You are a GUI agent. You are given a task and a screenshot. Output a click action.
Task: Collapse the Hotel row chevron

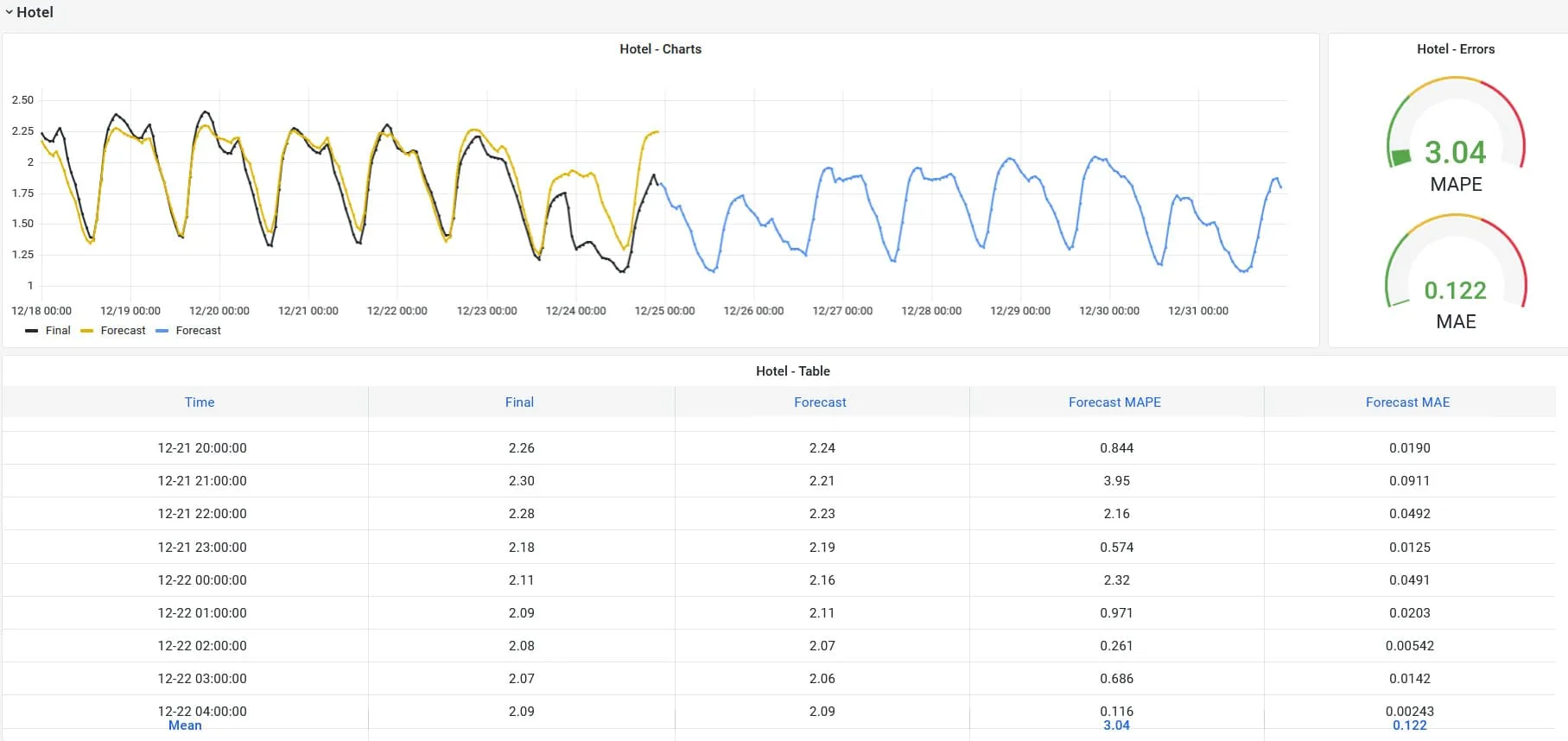(10, 12)
